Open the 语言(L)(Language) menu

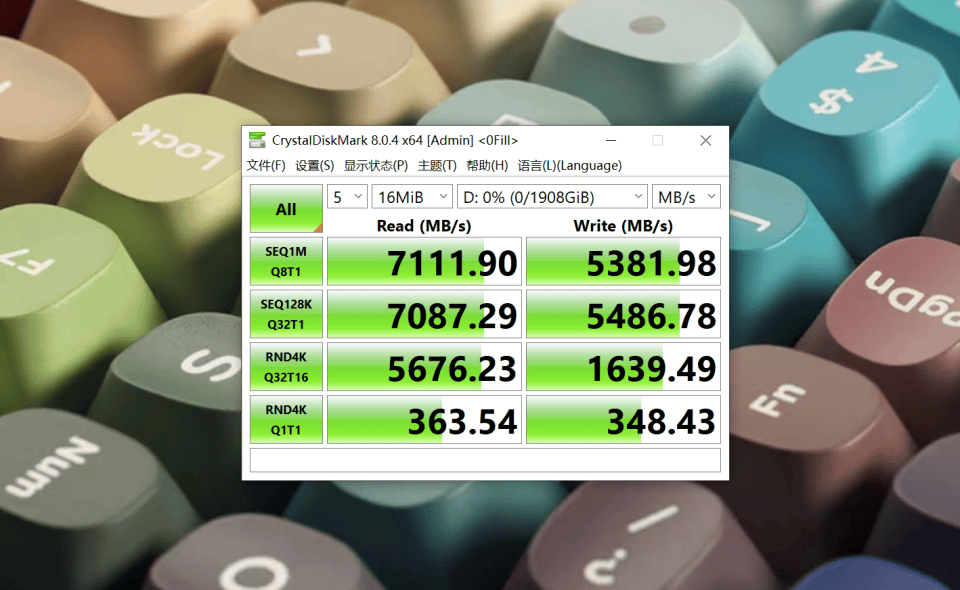pos(569,166)
